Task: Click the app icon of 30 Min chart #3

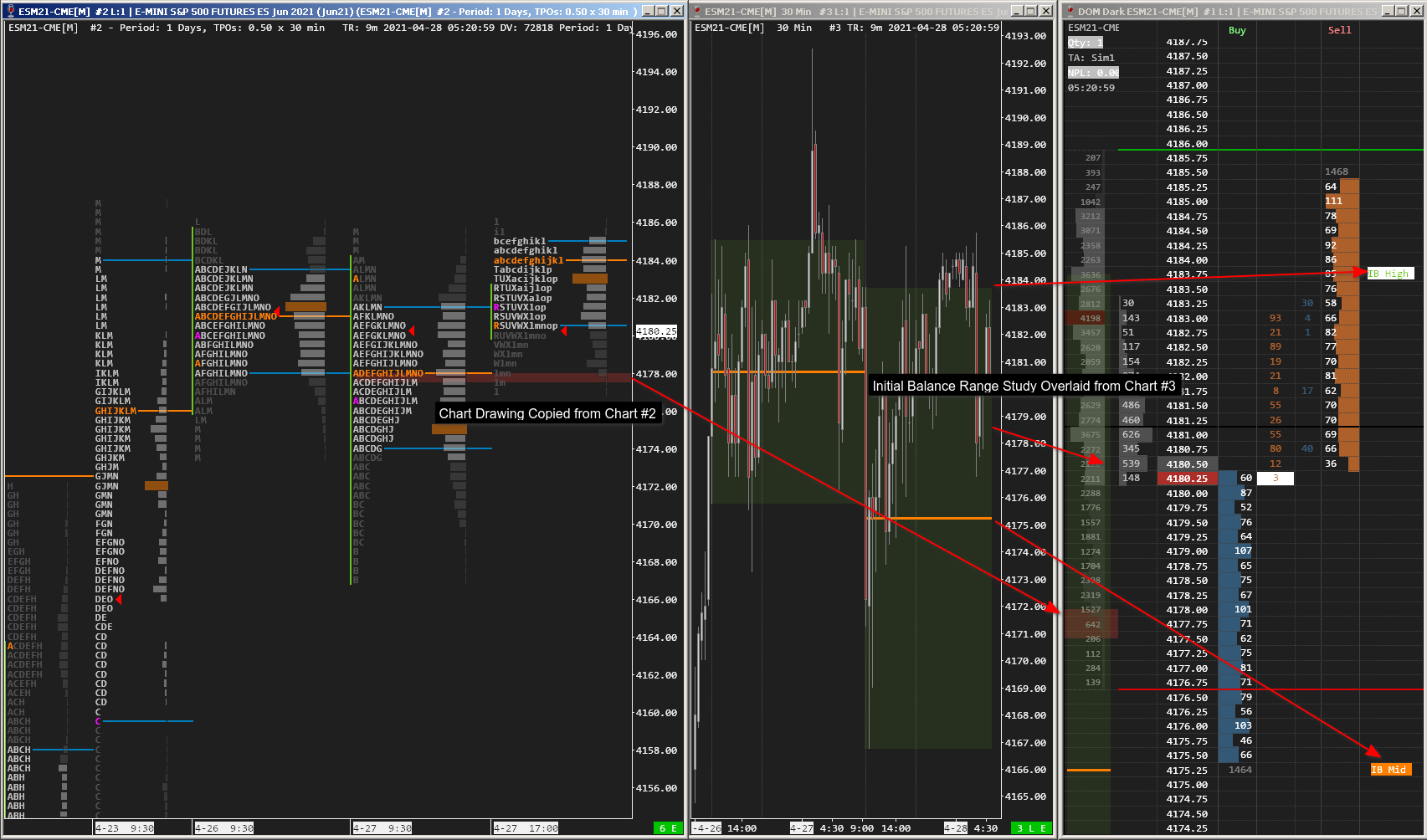Action: (x=697, y=11)
